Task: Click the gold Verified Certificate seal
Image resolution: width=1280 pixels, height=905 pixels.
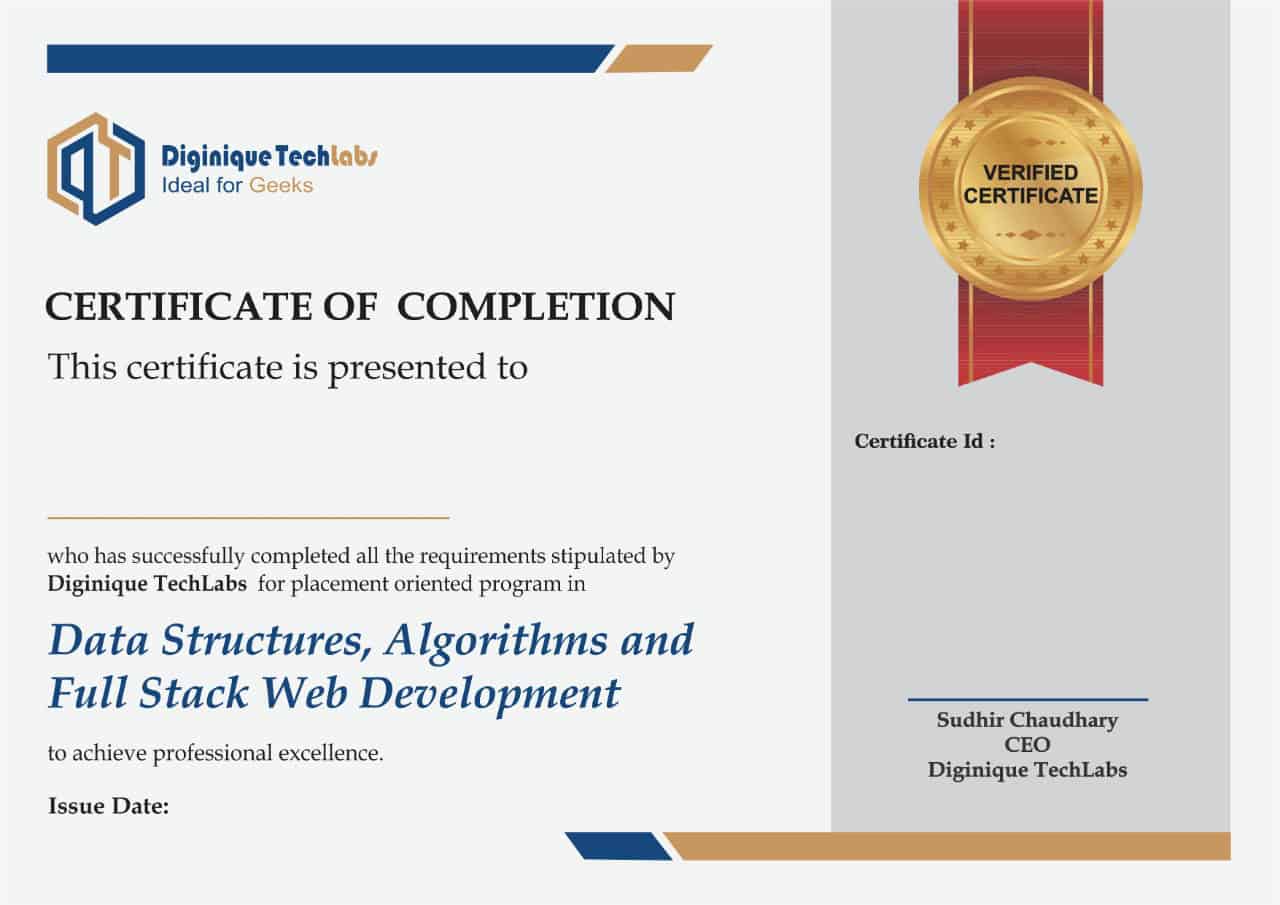Action: tap(1030, 188)
